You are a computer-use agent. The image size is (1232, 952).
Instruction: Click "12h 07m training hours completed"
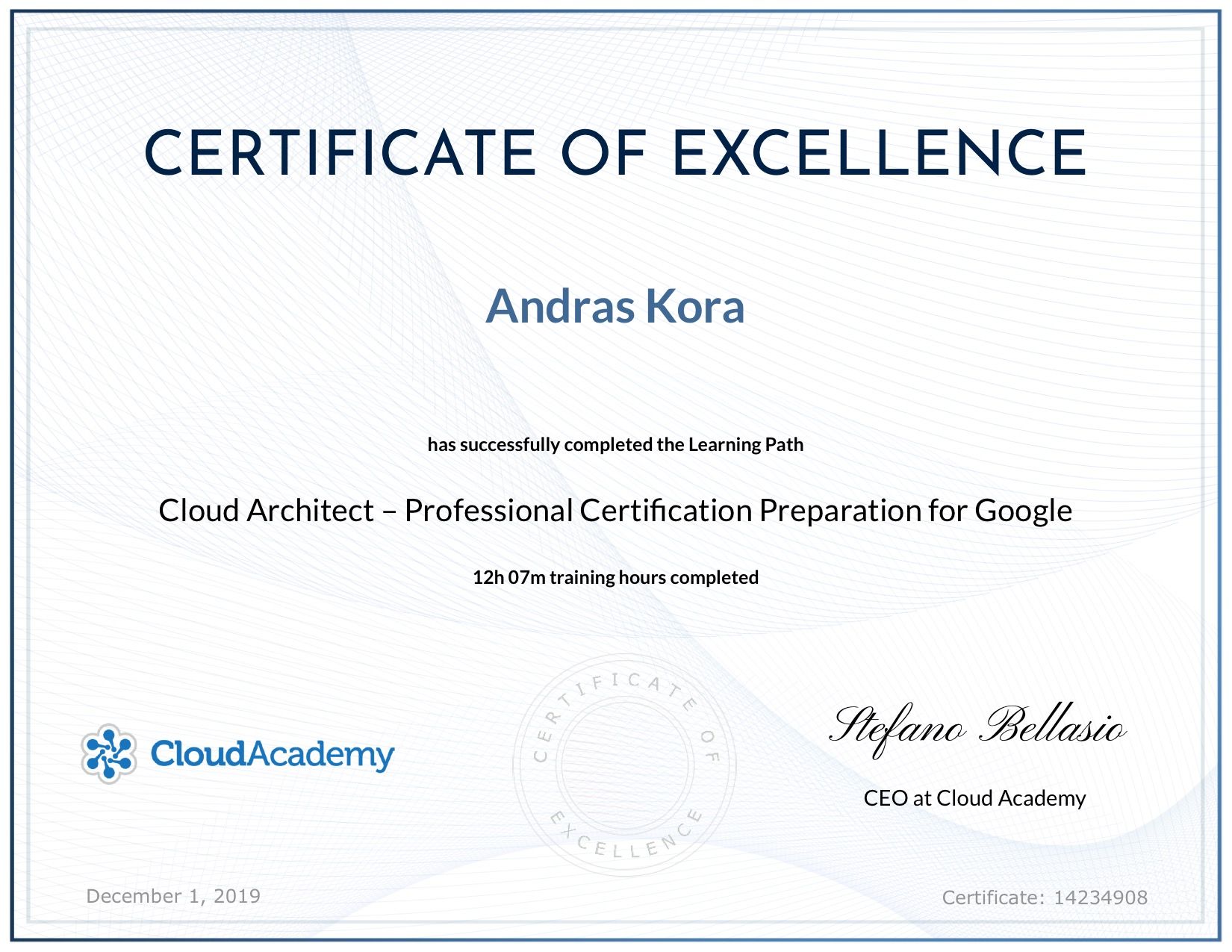[615, 577]
